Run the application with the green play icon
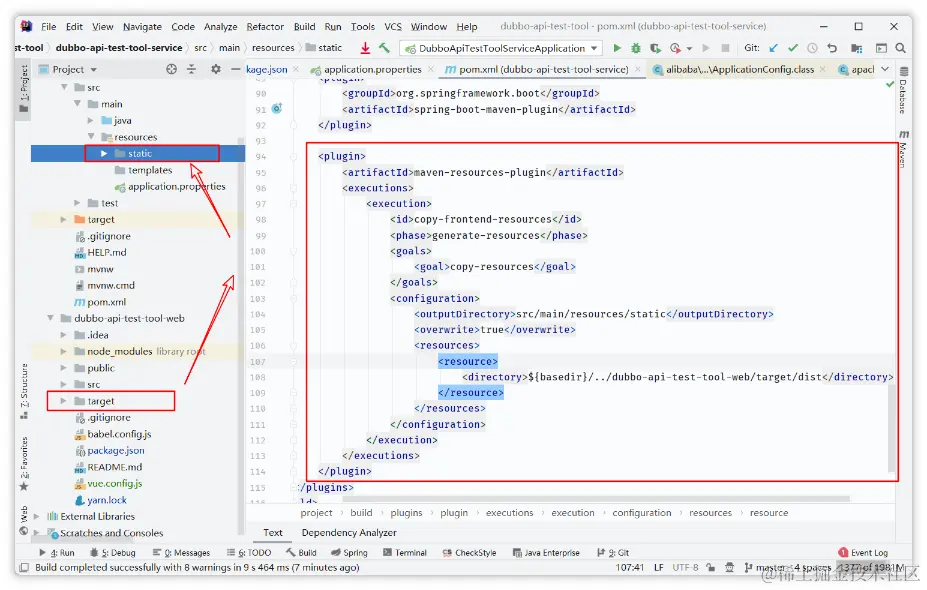 [x=617, y=48]
